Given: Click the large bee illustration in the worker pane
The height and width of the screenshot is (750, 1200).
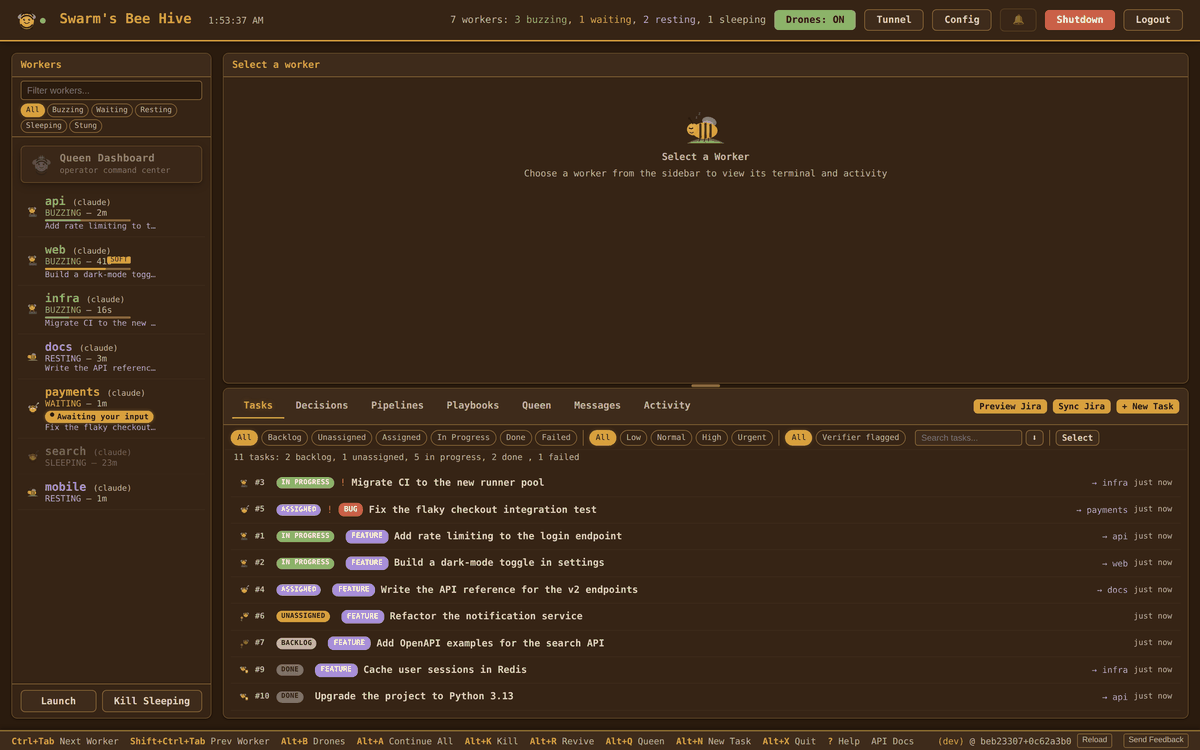Looking at the screenshot, I should (705, 128).
